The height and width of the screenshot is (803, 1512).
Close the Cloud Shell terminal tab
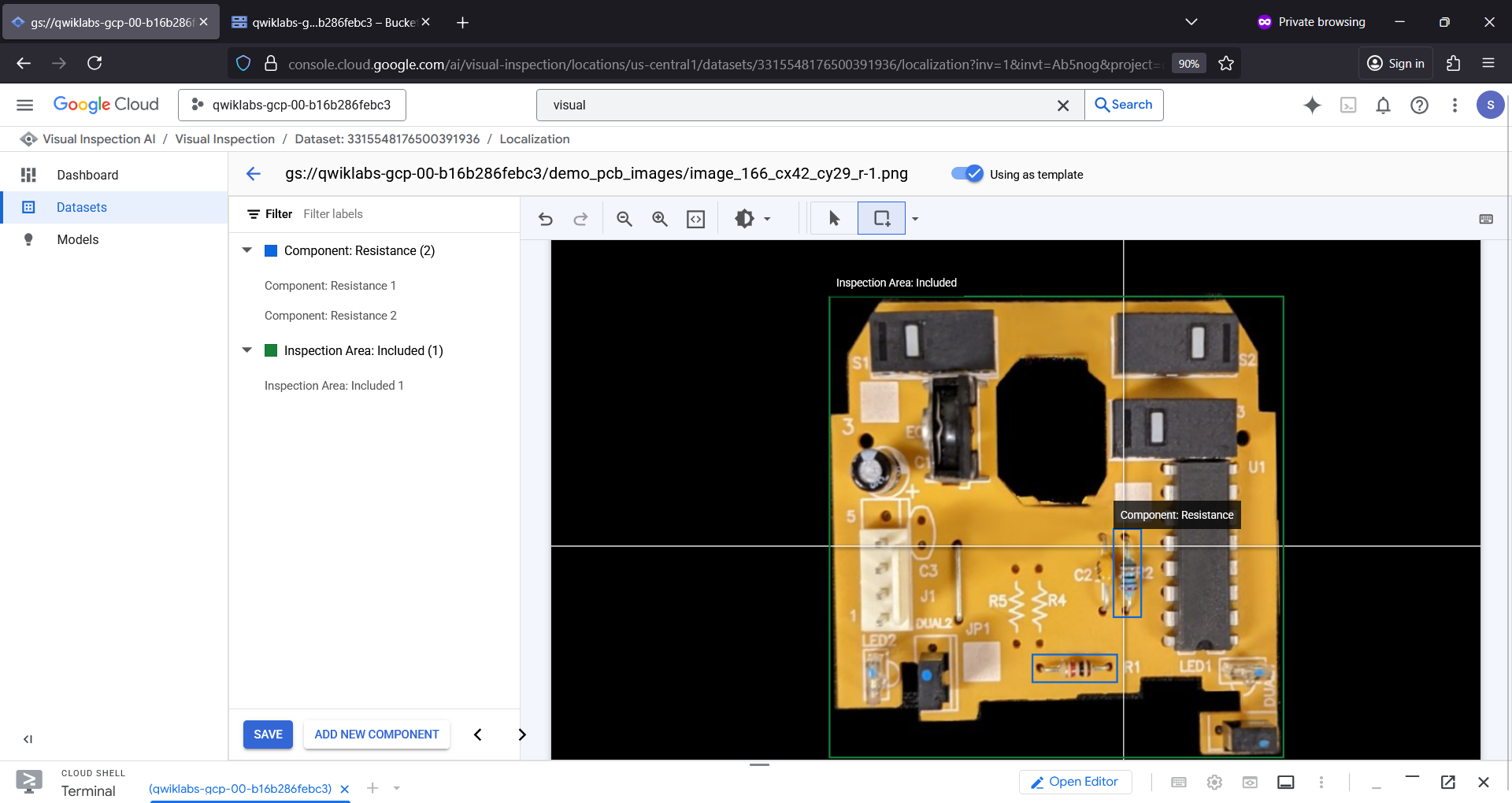344,789
